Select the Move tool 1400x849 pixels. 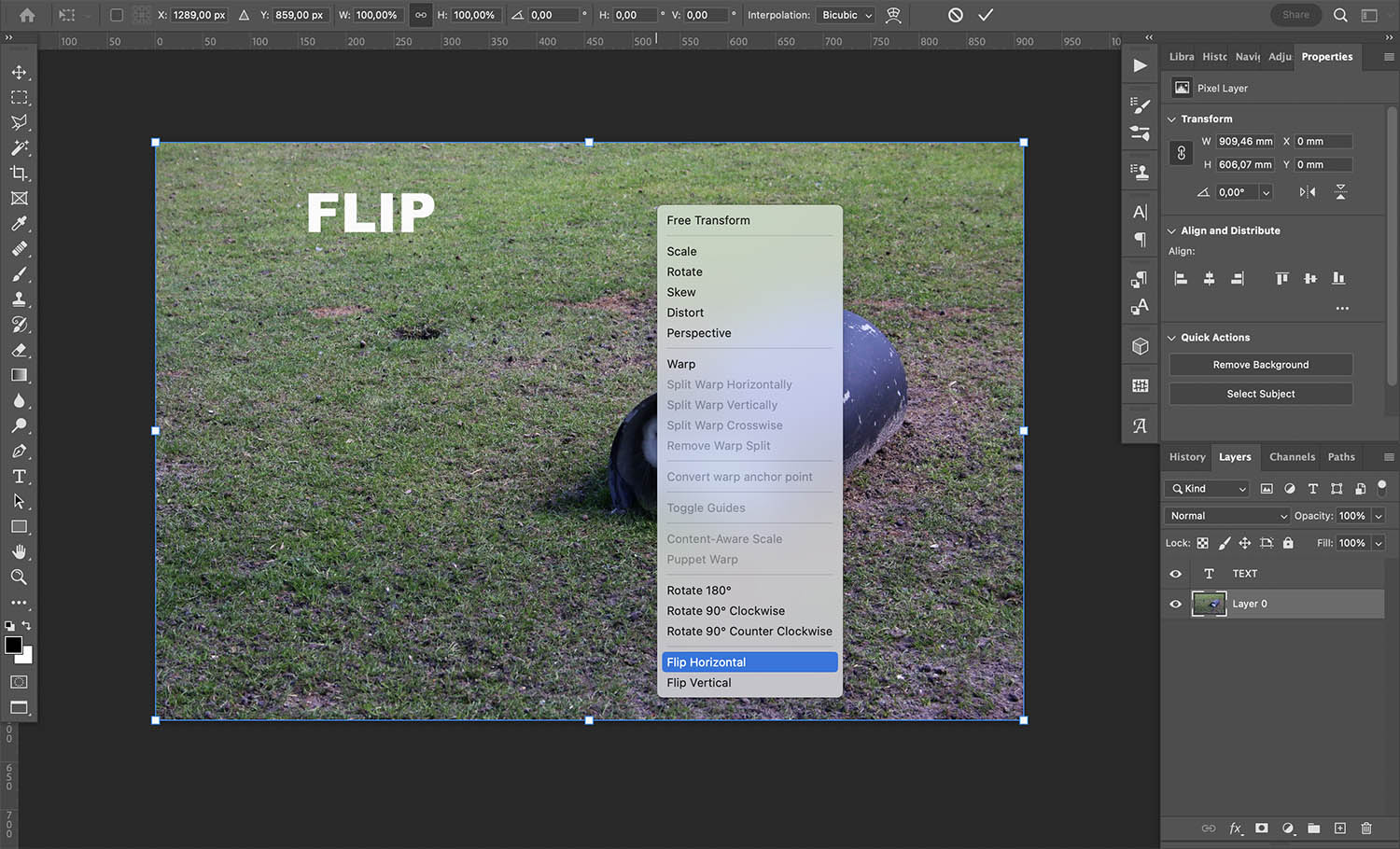pos(19,72)
